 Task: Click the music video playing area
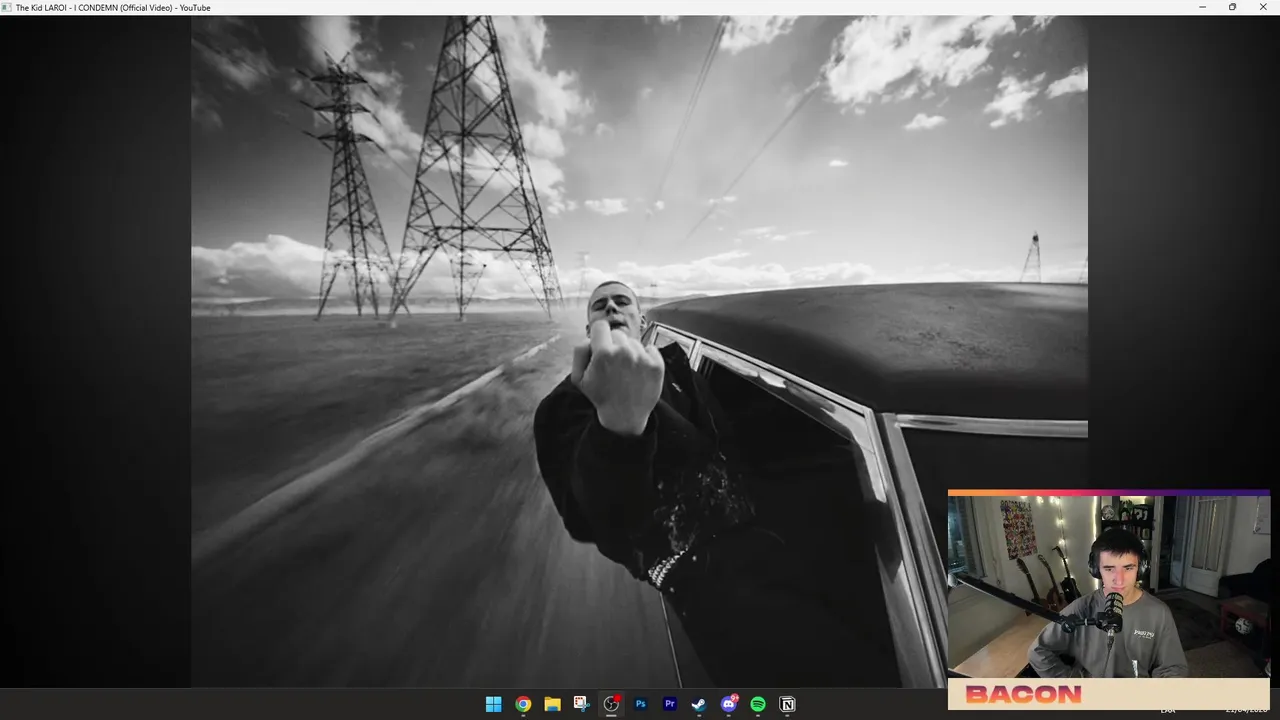click(639, 351)
